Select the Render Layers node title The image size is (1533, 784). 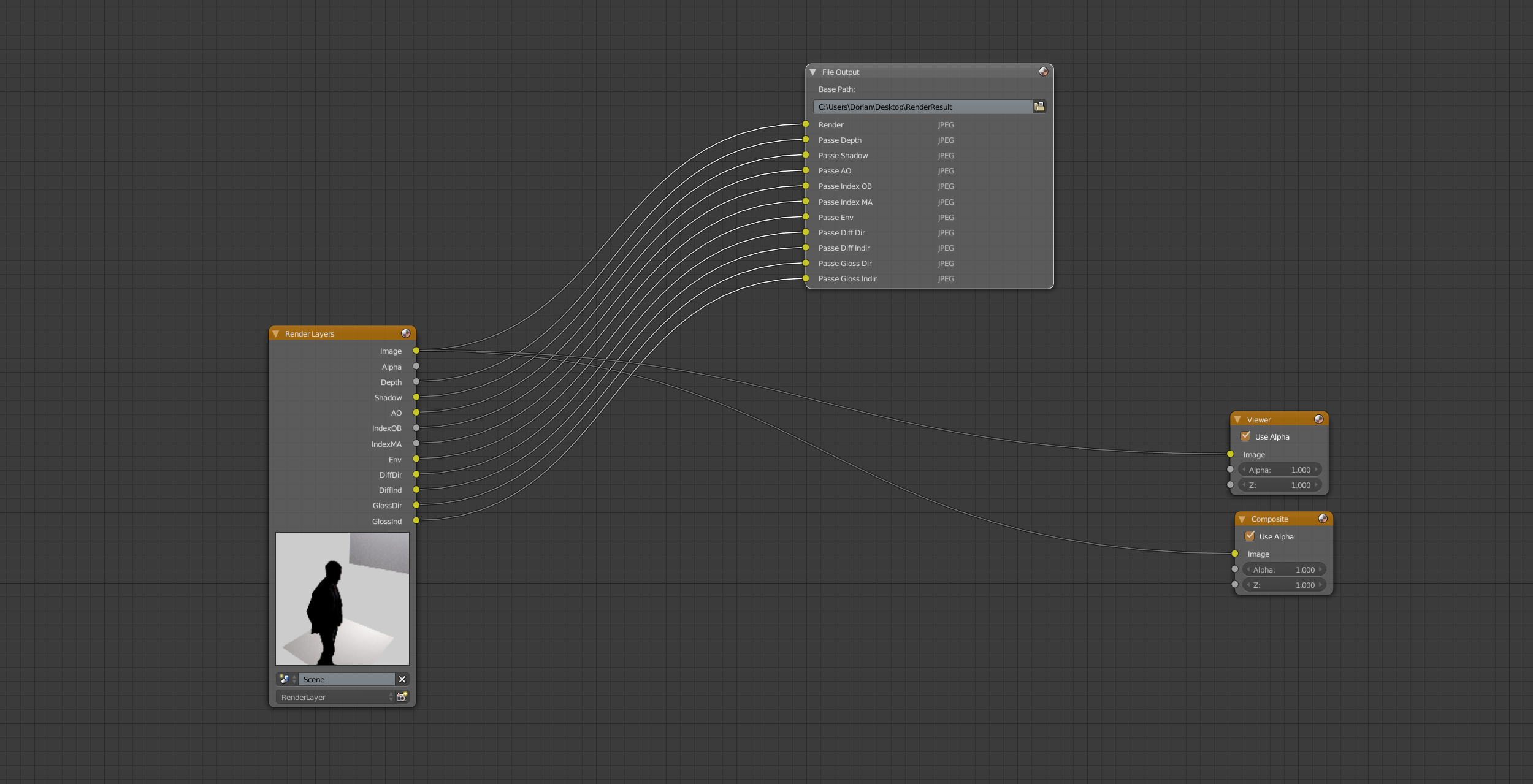click(309, 334)
